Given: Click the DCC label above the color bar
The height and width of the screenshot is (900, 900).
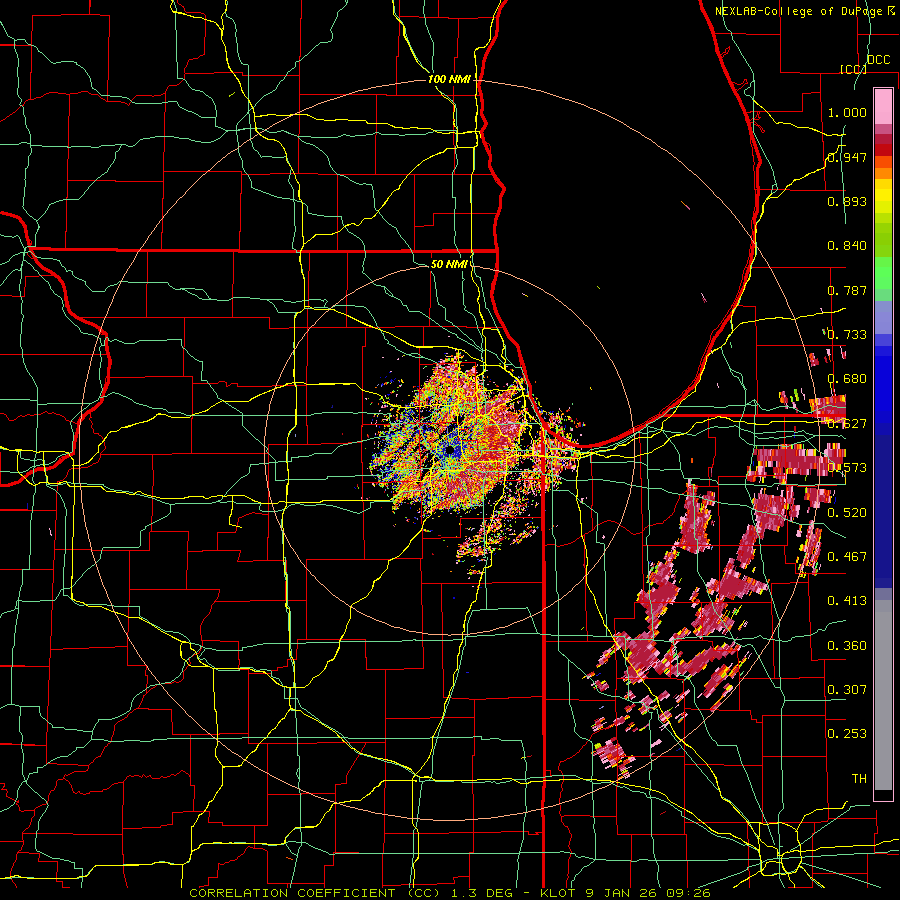Looking at the screenshot, I should (x=878, y=60).
